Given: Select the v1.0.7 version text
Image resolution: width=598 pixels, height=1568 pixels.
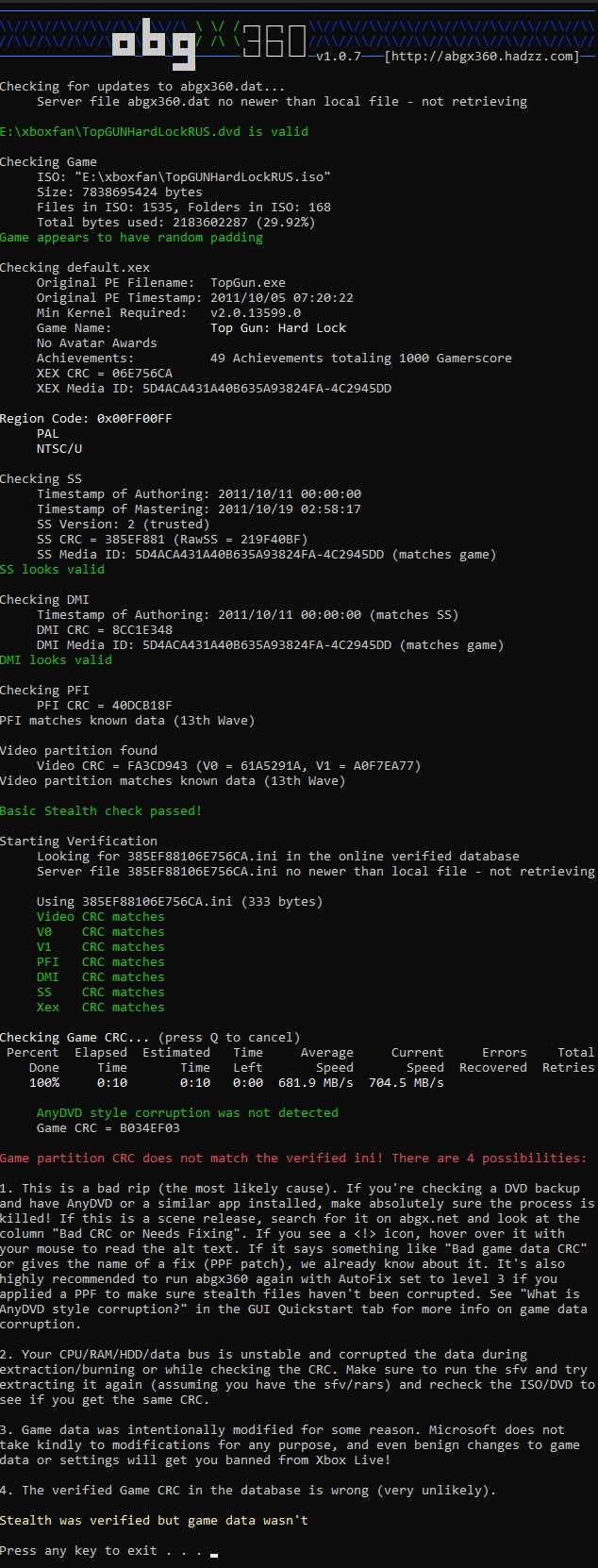Looking at the screenshot, I should pyautogui.click(x=339, y=57).
